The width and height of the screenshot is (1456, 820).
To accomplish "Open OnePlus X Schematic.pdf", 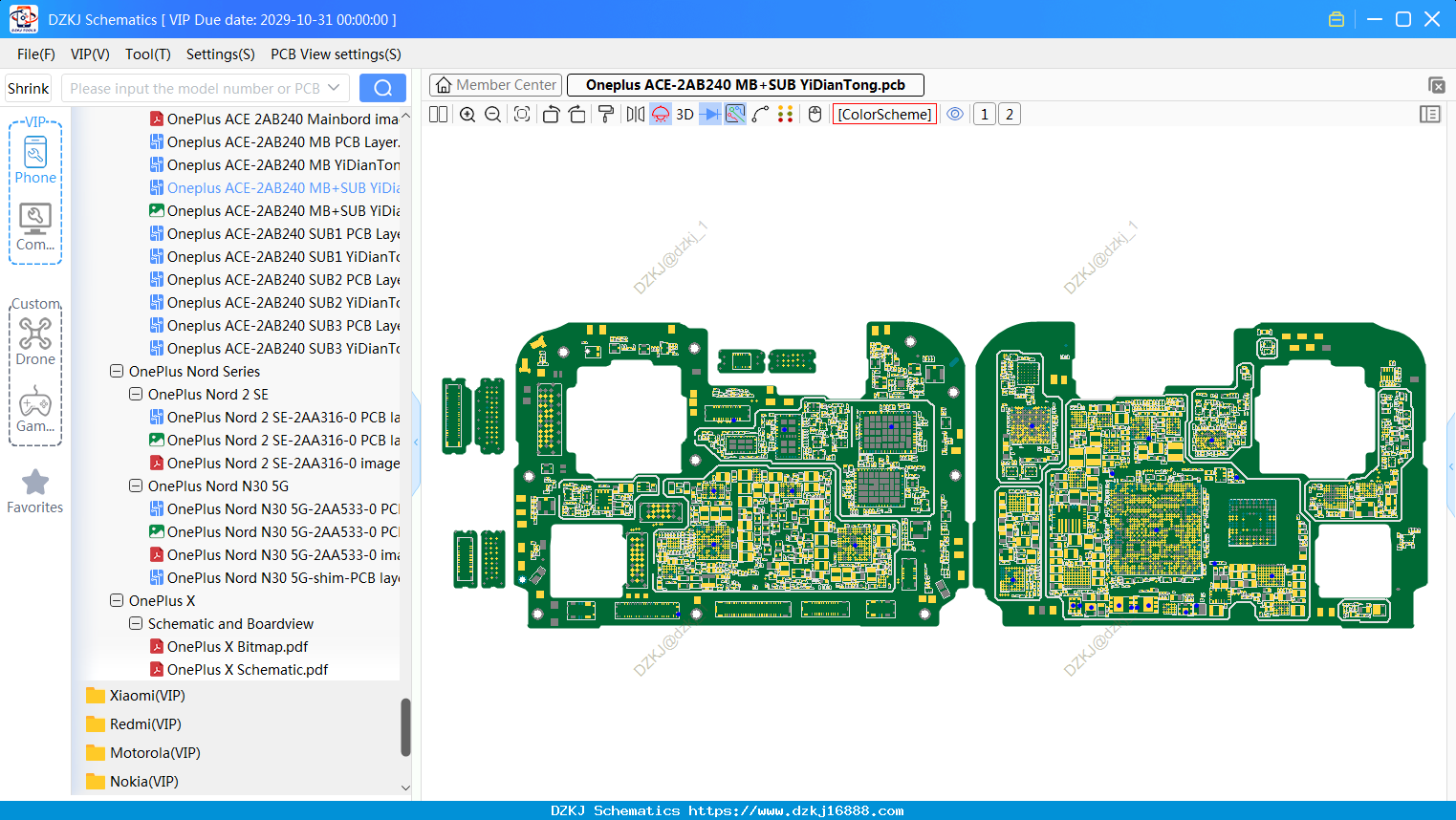I will 238,669.
